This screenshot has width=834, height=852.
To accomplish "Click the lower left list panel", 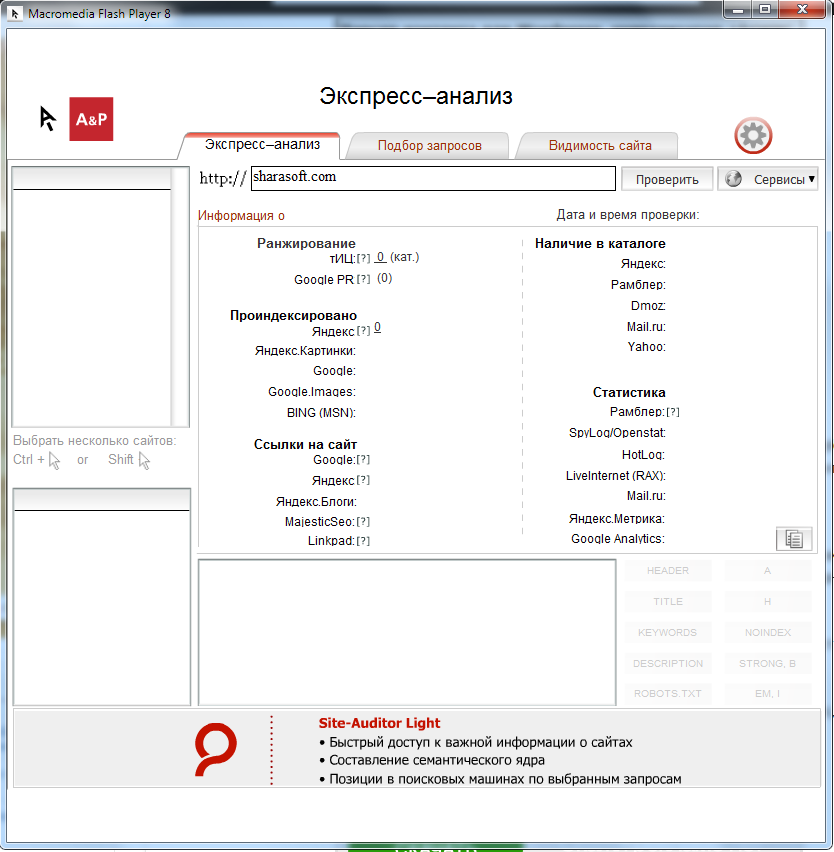I will (102, 597).
